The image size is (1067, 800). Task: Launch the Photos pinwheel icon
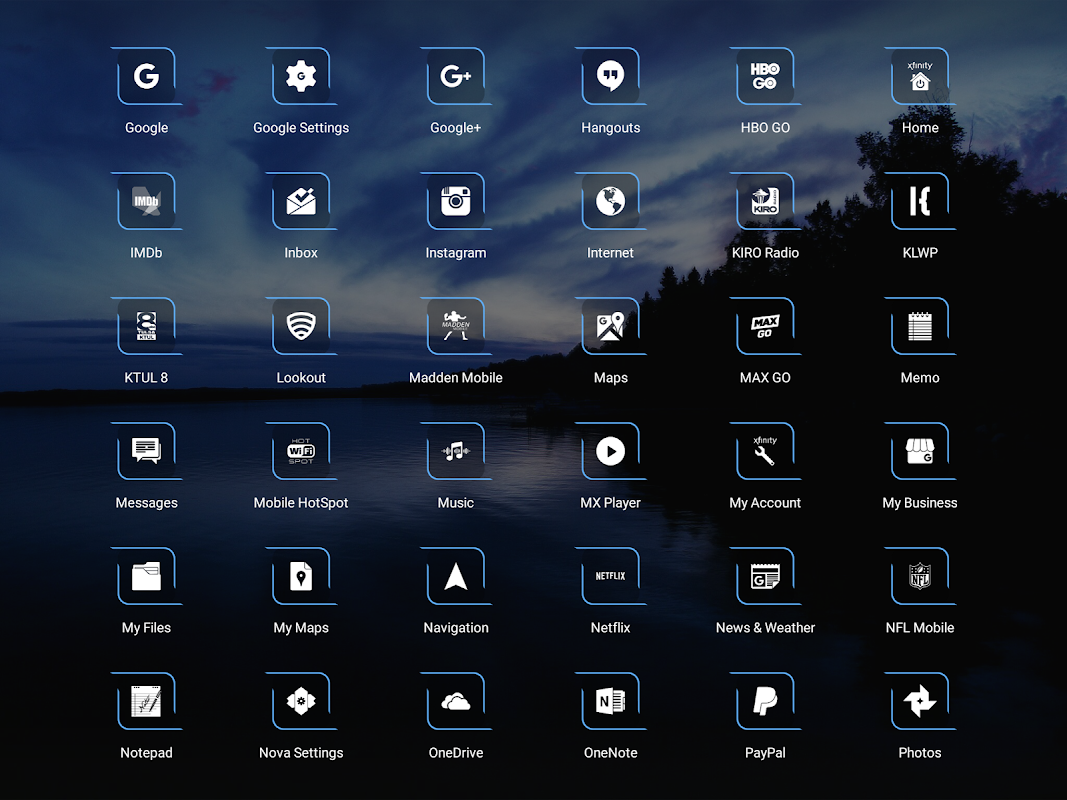[920, 701]
